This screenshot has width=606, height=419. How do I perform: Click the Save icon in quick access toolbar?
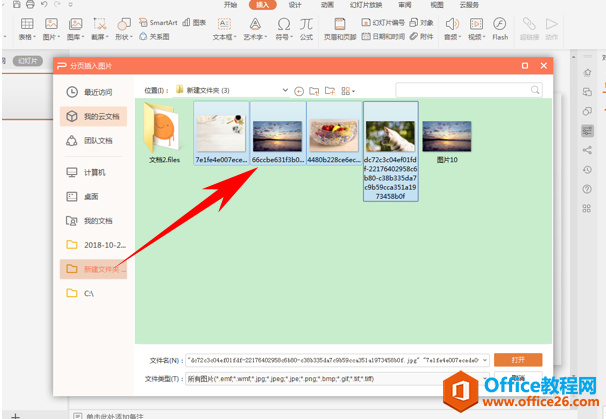click(16, 5)
